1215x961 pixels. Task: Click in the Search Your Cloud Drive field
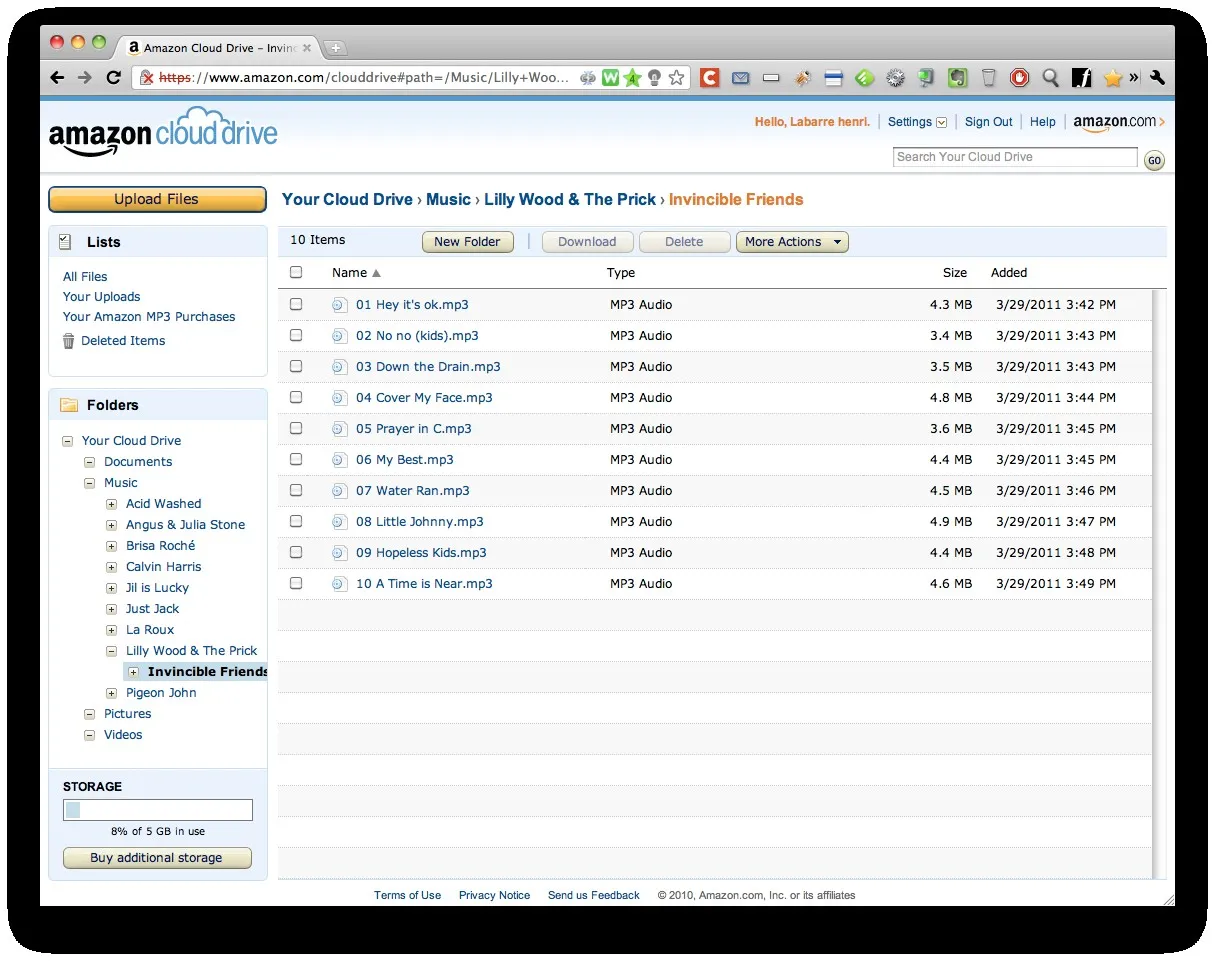click(x=1015, y=157)
